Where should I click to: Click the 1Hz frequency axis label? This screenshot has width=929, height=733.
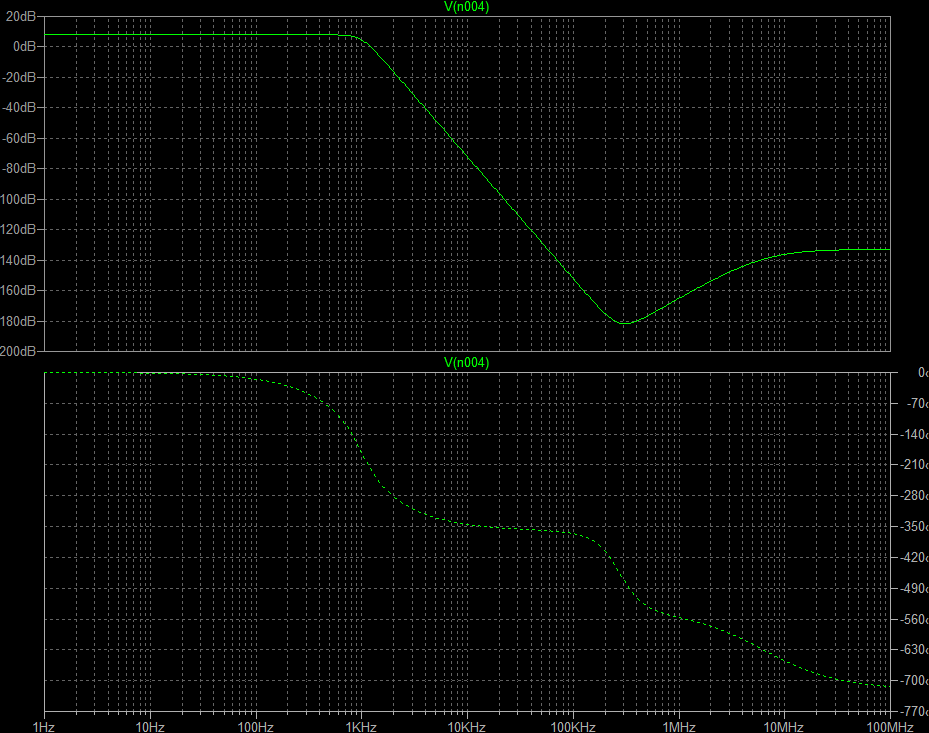pyautogui.click(x=44, y=725)
